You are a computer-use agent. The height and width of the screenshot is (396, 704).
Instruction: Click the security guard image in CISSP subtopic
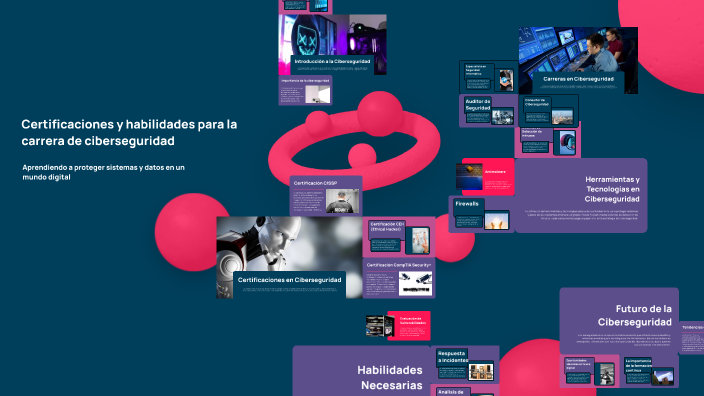click(x=342, y=201)
